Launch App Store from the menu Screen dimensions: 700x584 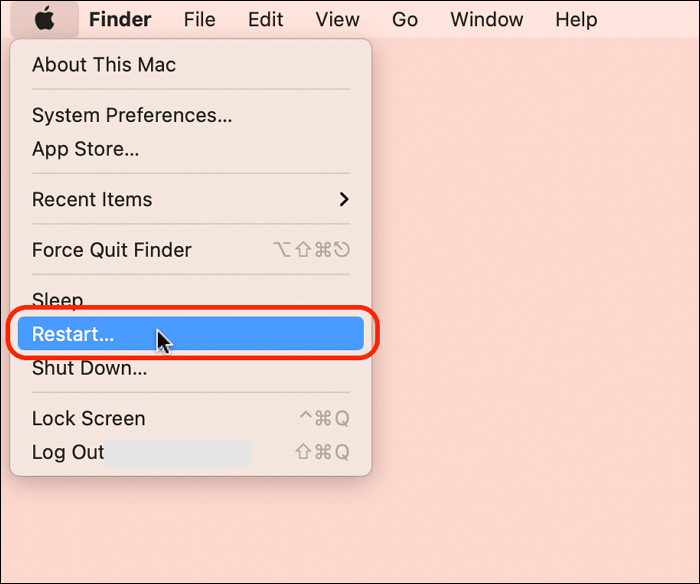(86, 149)
